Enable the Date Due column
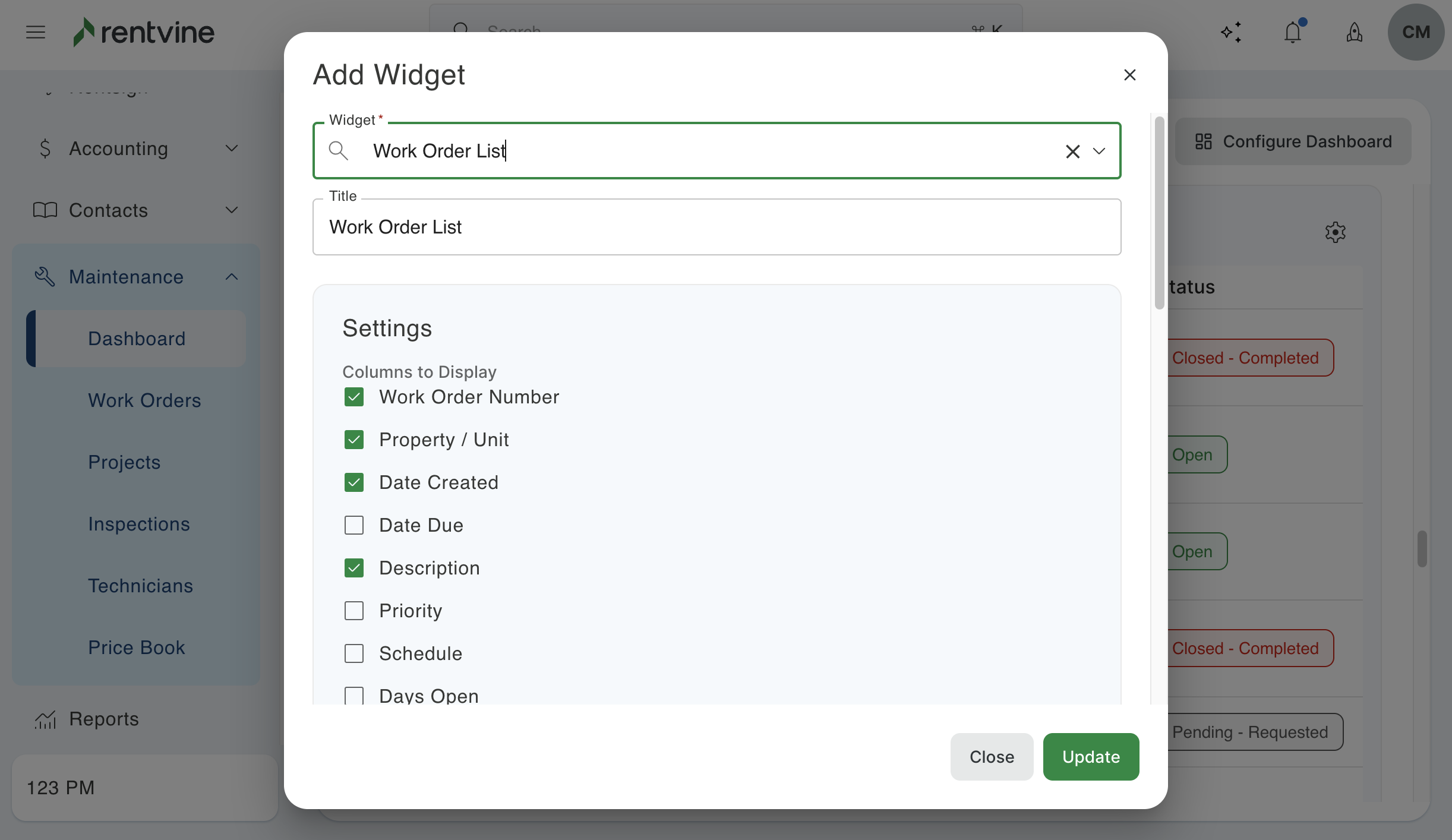Viewport: 1452px width, 840px height. (x=354, y=525)
